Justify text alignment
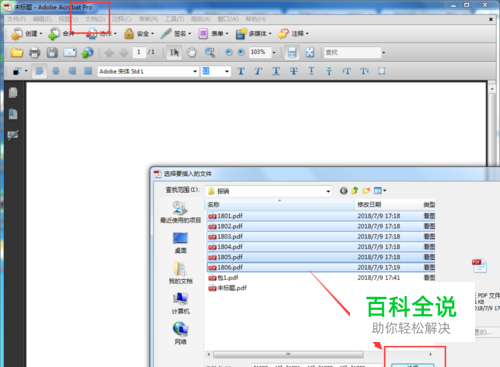This screenshot has height=367, width=500. click(88, 71)
